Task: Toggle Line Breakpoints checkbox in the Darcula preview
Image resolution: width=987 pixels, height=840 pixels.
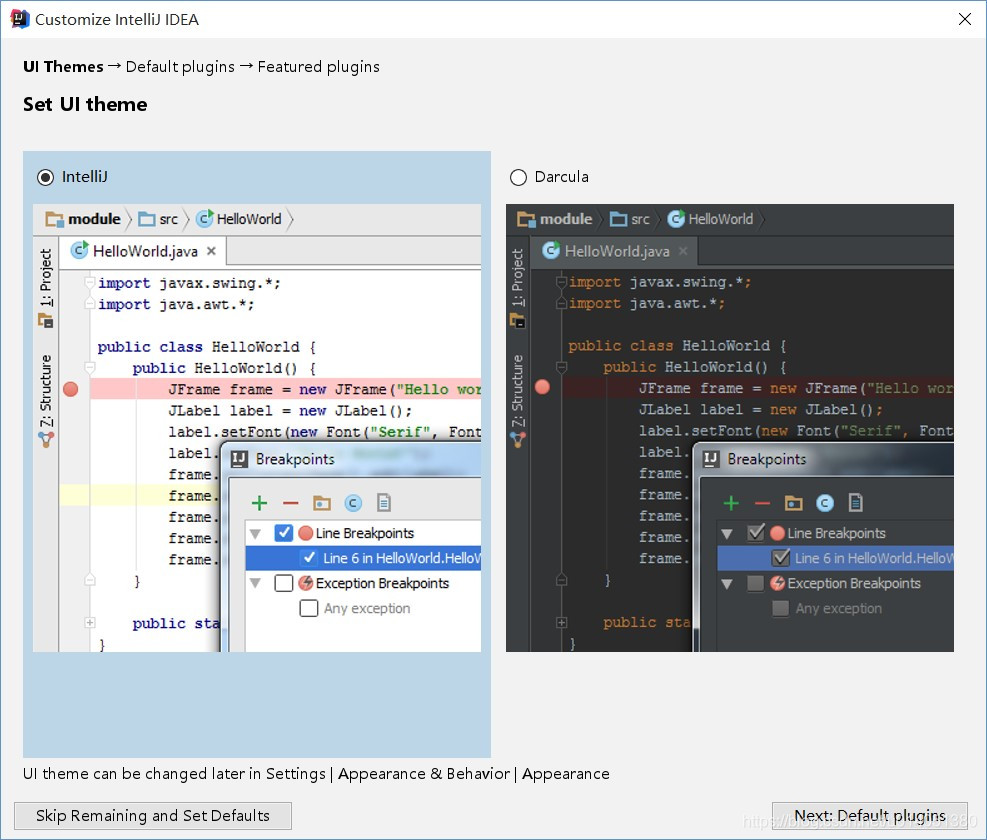Action: coord(755,533)
